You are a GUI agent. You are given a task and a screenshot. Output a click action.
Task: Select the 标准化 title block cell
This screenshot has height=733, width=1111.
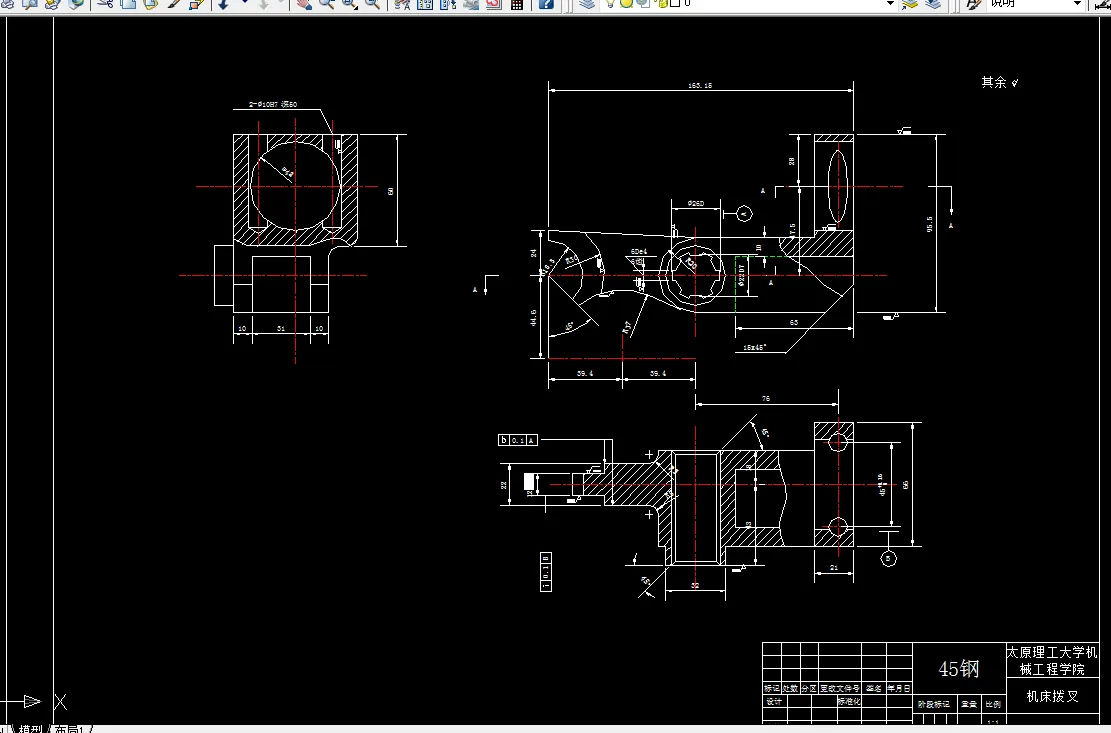pyautogui.click(x=850, y=702)
